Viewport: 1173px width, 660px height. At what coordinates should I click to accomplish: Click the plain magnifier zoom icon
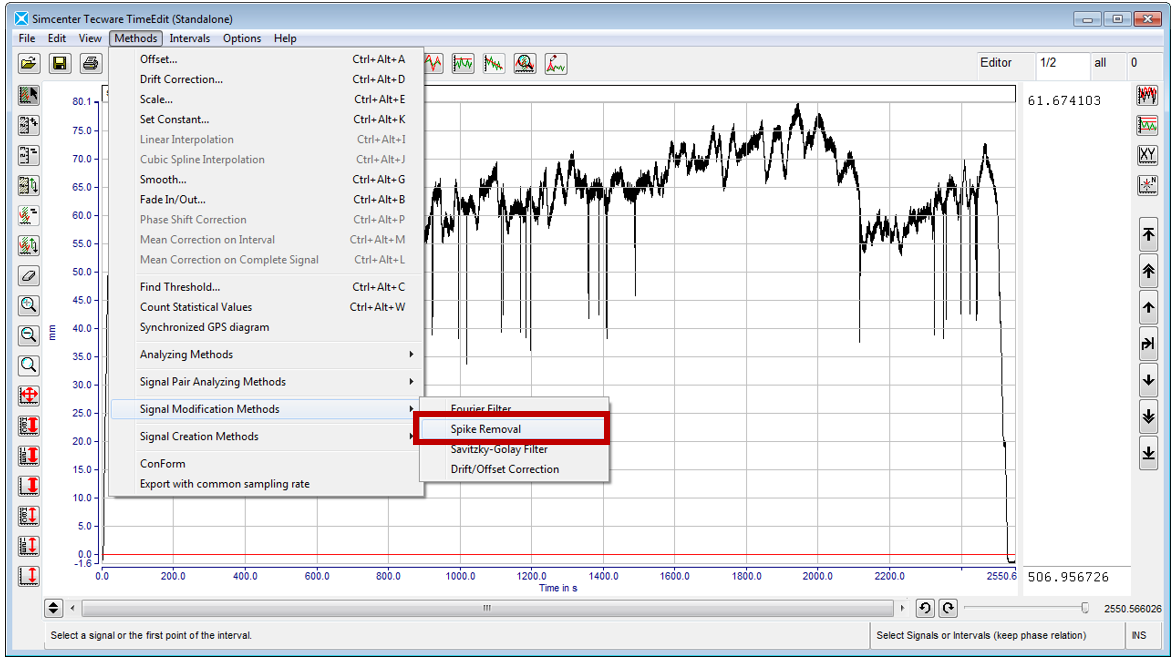(28, 365)
